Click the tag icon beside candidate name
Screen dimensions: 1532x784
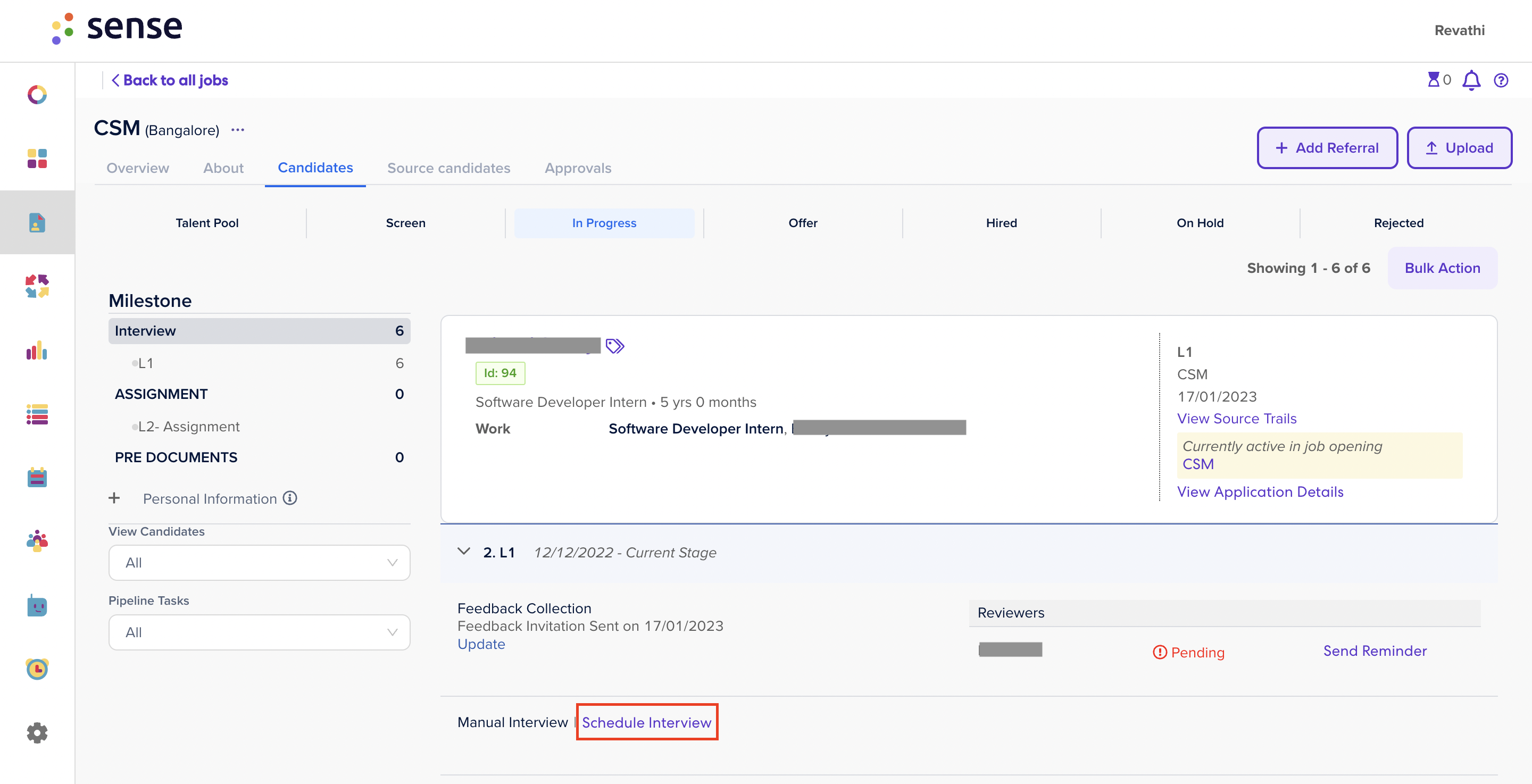pos(615,346)
